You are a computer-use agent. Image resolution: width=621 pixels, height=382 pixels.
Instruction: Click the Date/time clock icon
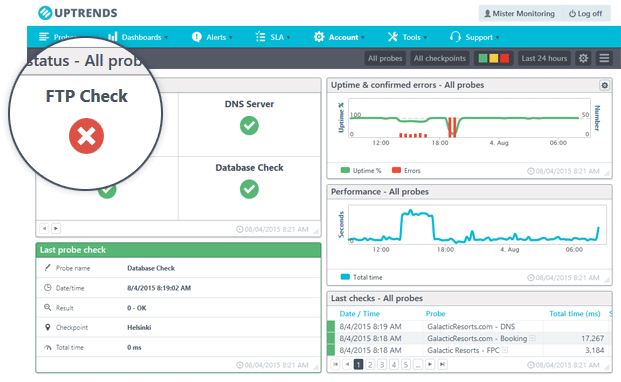[47, 287]
